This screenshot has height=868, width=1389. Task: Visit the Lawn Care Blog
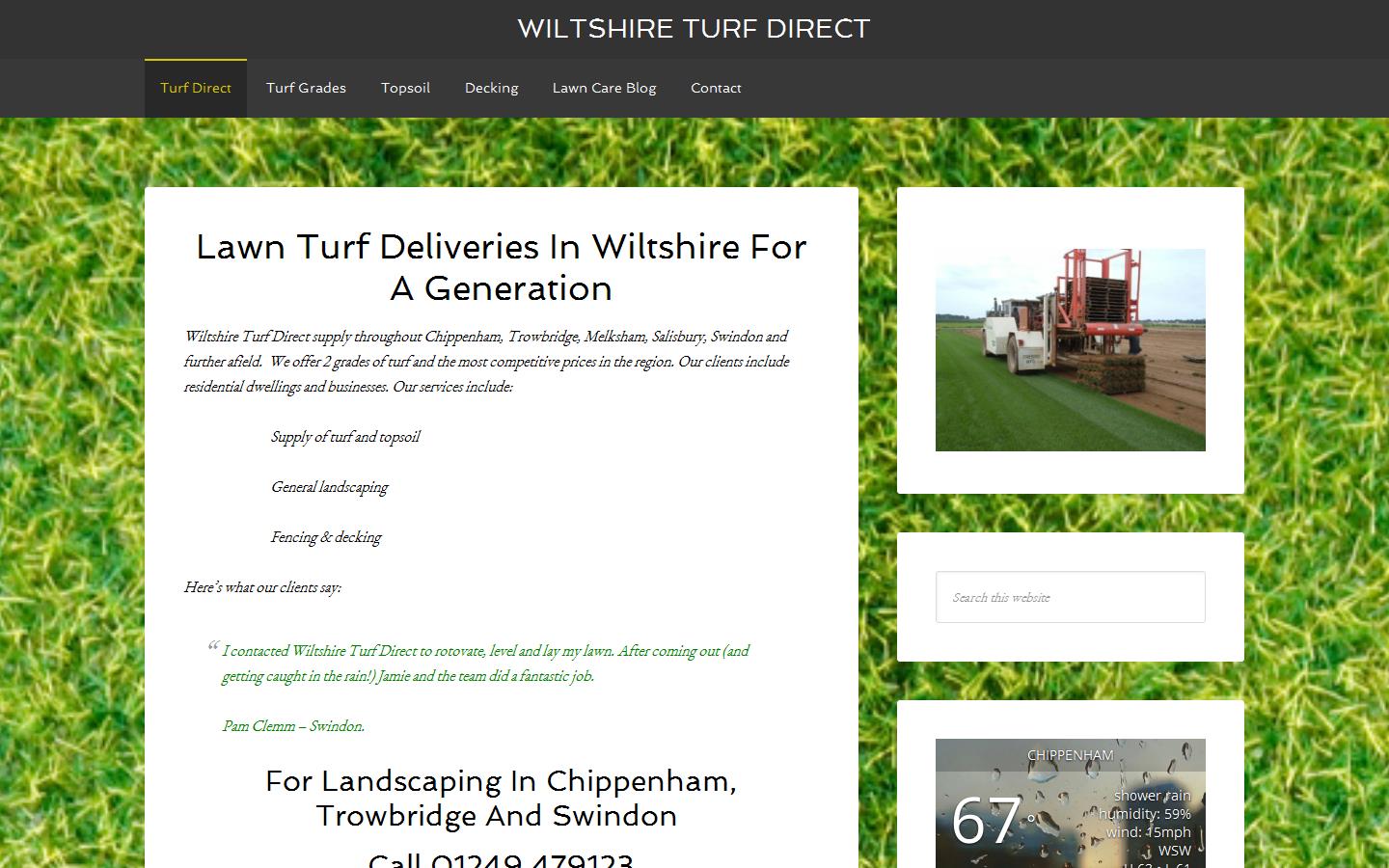(604, 88)
